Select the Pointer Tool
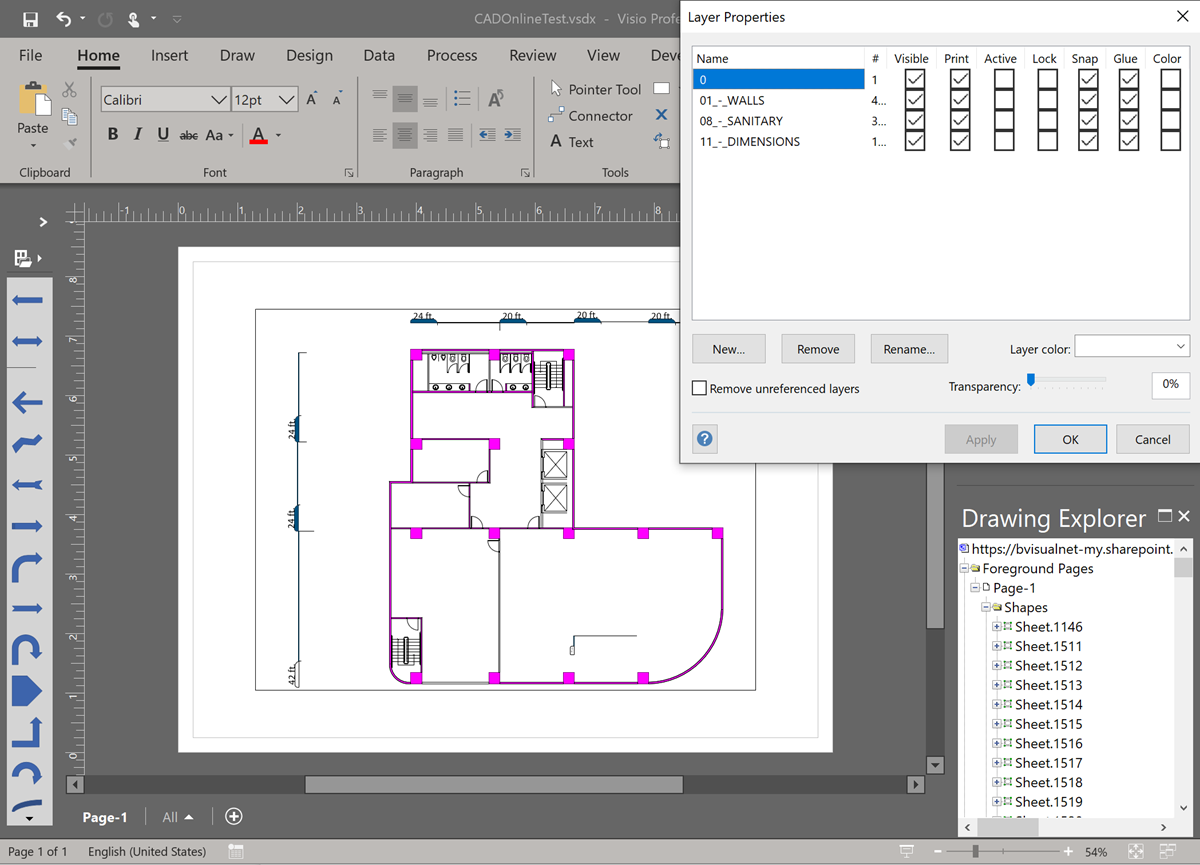 (x=595, y=89)
